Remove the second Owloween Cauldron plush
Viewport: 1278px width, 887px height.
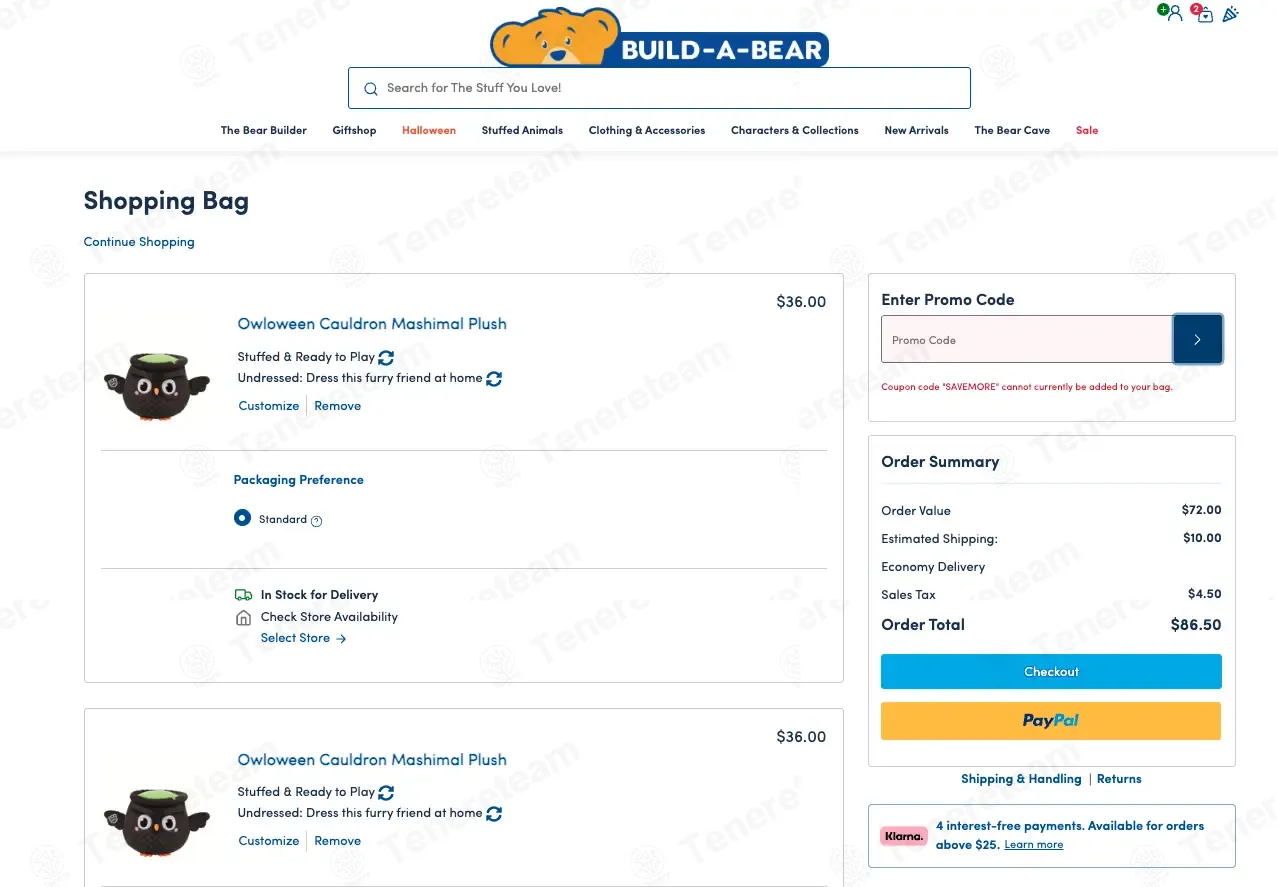tap(338, 841)
